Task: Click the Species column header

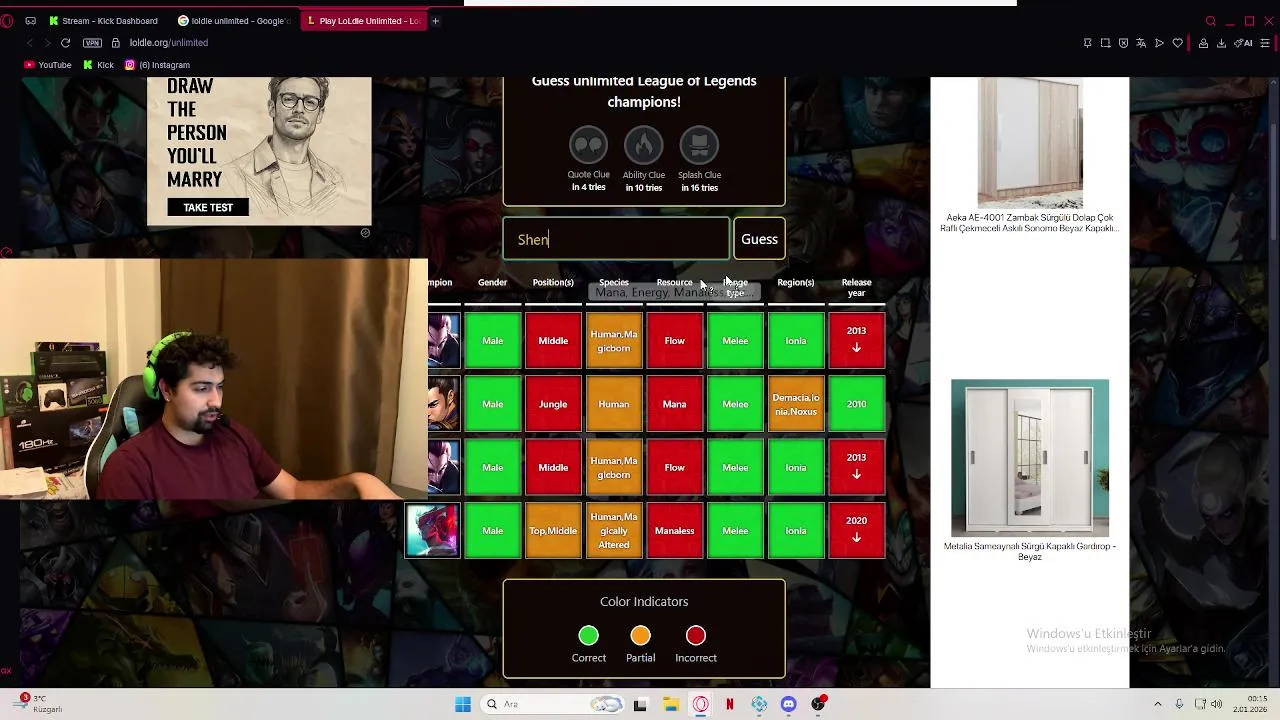Action: coord(614,283)
